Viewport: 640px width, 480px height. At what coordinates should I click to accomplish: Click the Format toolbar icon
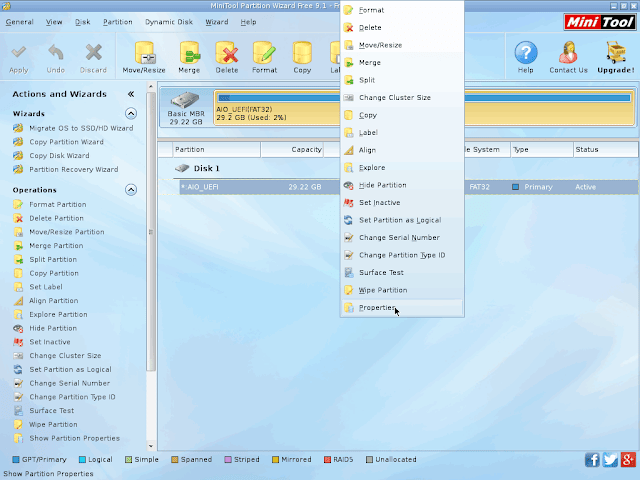264,53
